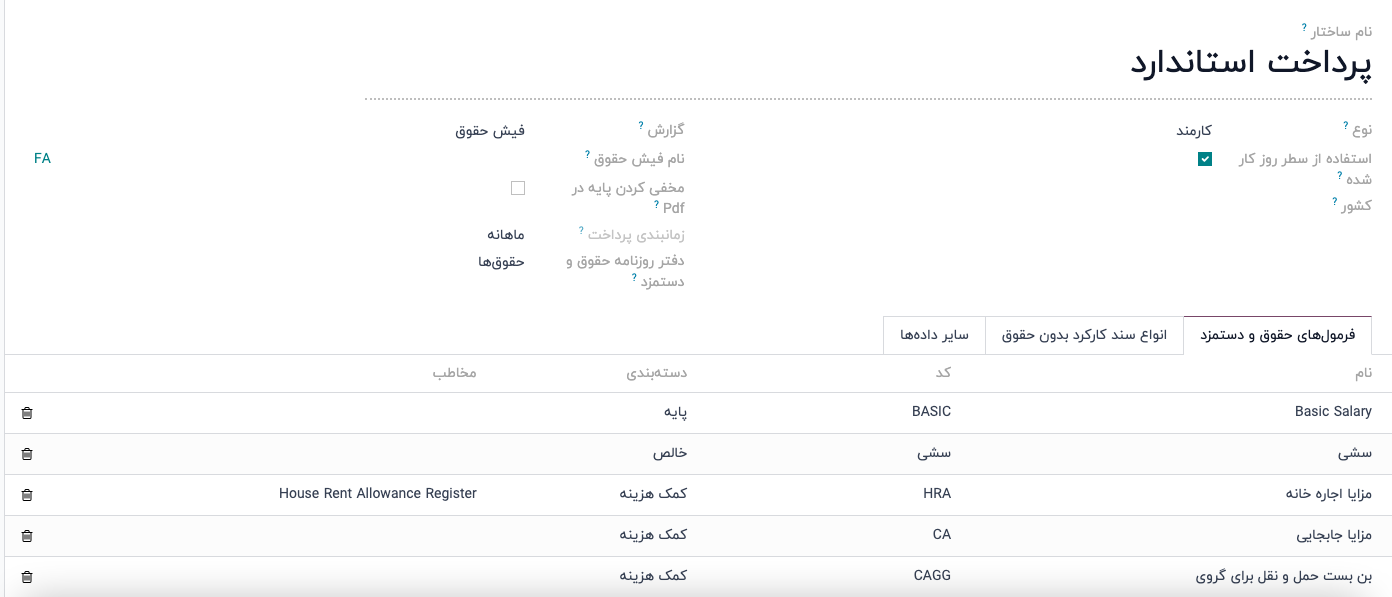Screen dimensions: 1392x597
Task: Delete the CA salary rule row
Action: [27, 535]
